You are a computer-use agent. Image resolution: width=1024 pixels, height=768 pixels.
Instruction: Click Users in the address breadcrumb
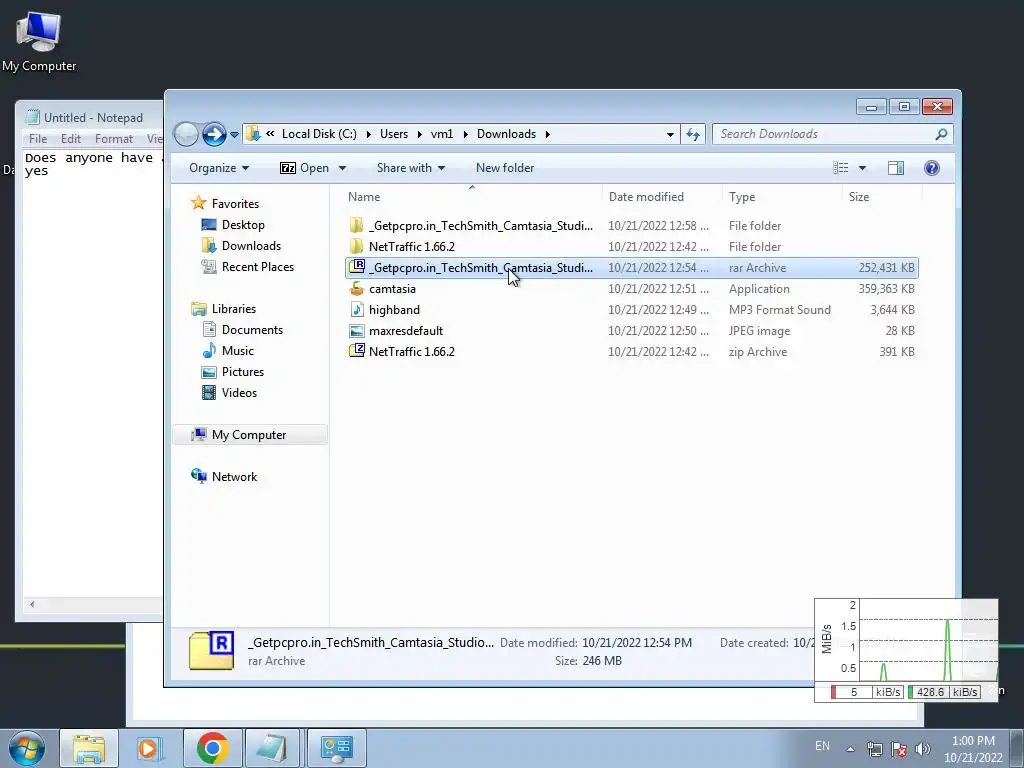[394, 134]
